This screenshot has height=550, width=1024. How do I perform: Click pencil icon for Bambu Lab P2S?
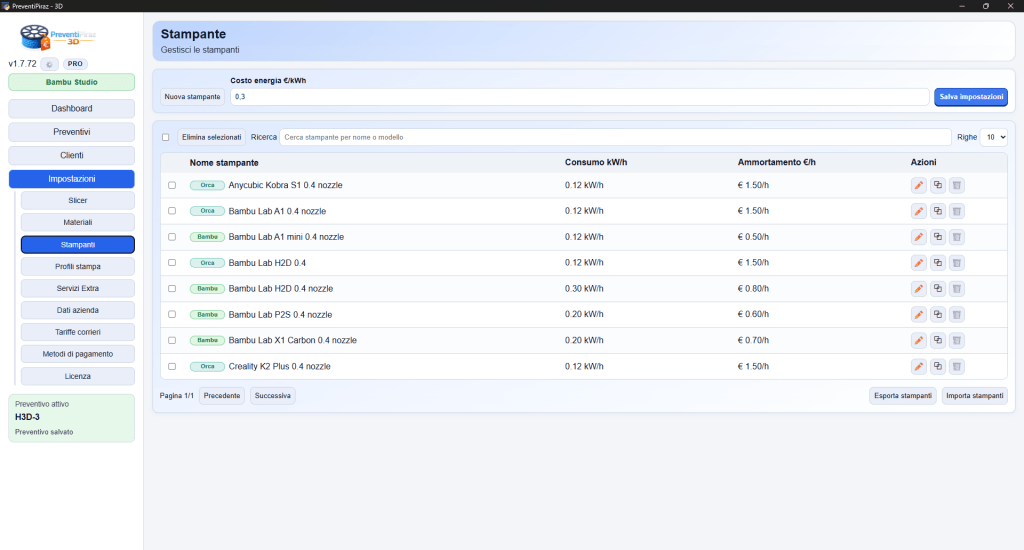pos(918,315)
